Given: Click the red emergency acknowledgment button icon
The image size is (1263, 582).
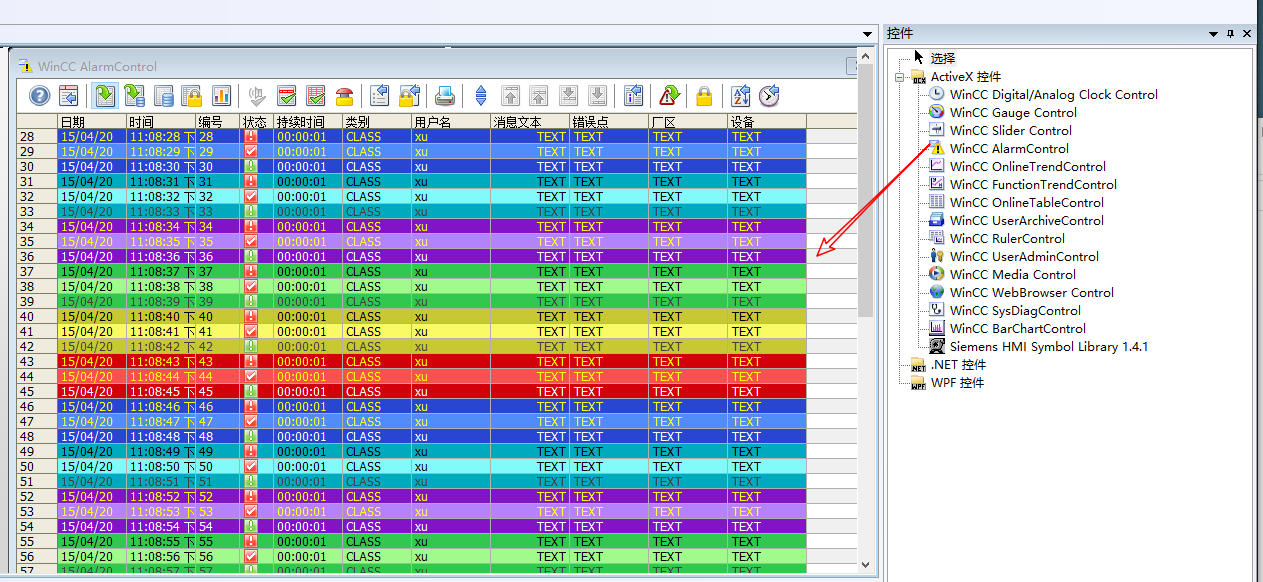Looking at the screenshot, I should coord(344,96).
